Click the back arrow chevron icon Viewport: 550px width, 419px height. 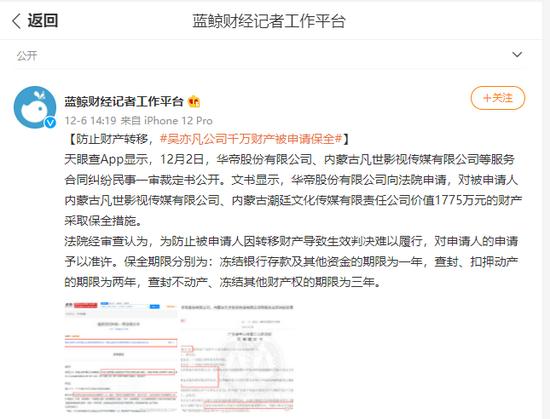coord(16,21)
